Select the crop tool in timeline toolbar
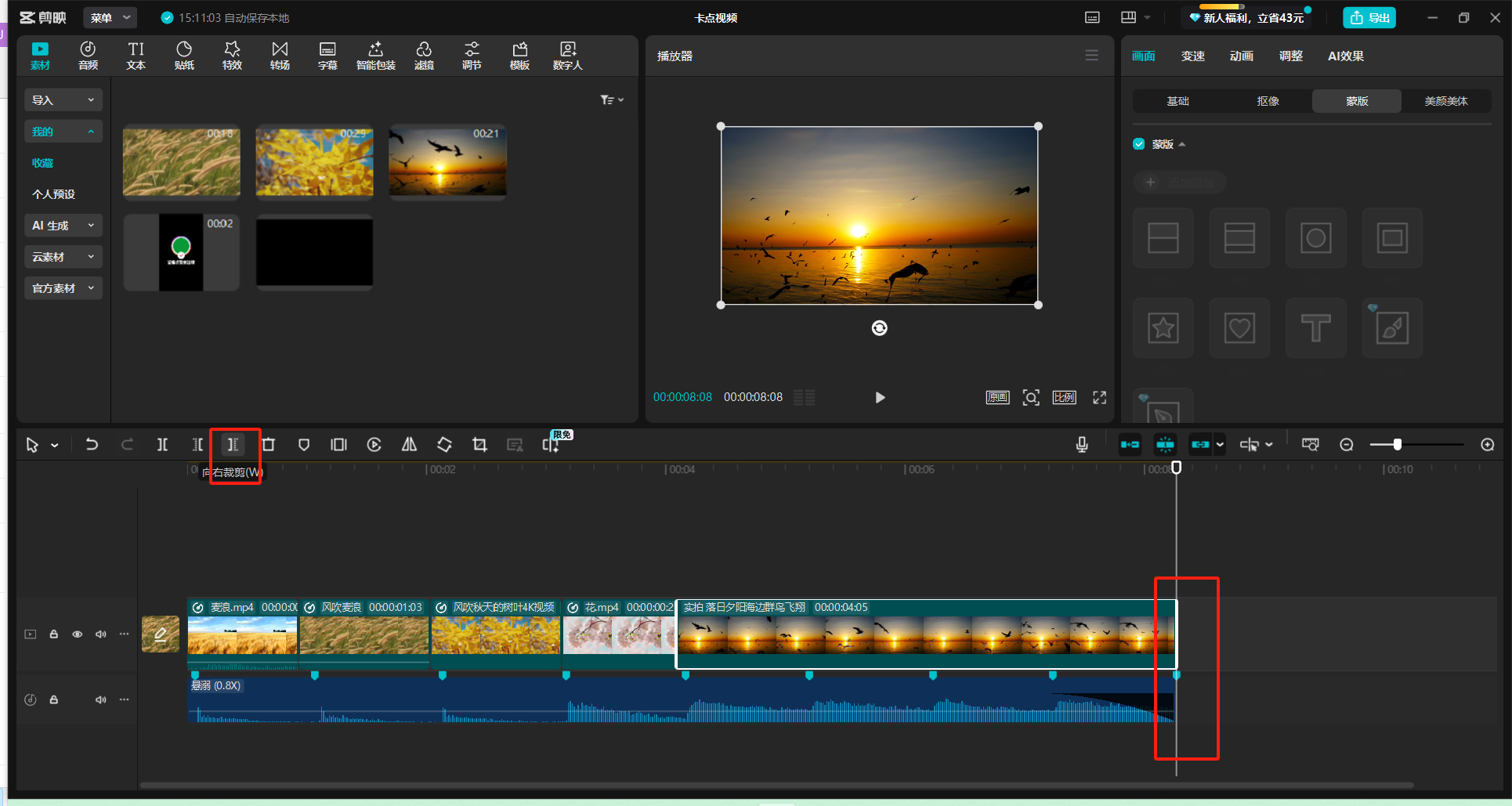 click(479, 445)
